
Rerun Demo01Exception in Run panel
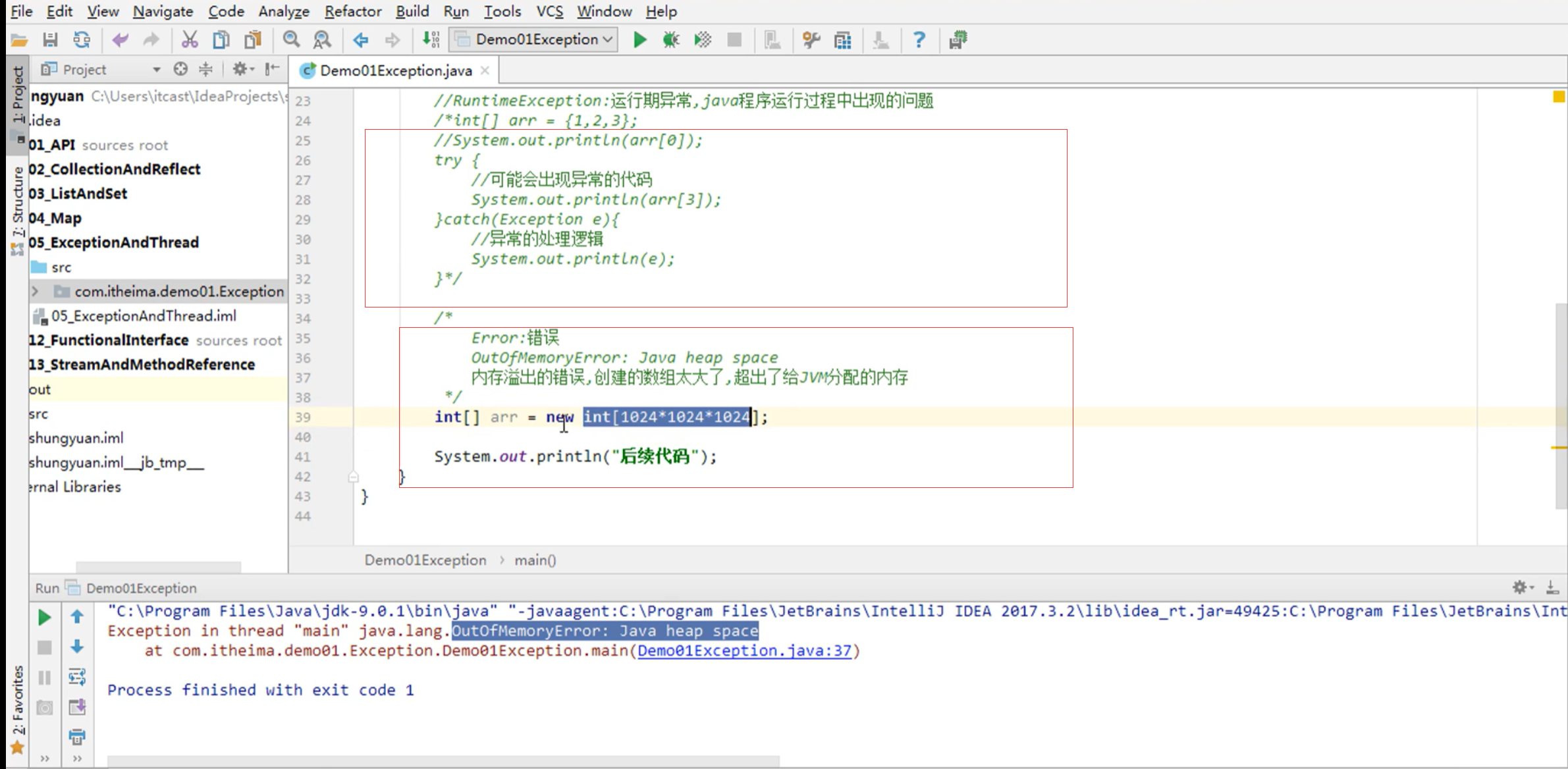pos(44,618)
